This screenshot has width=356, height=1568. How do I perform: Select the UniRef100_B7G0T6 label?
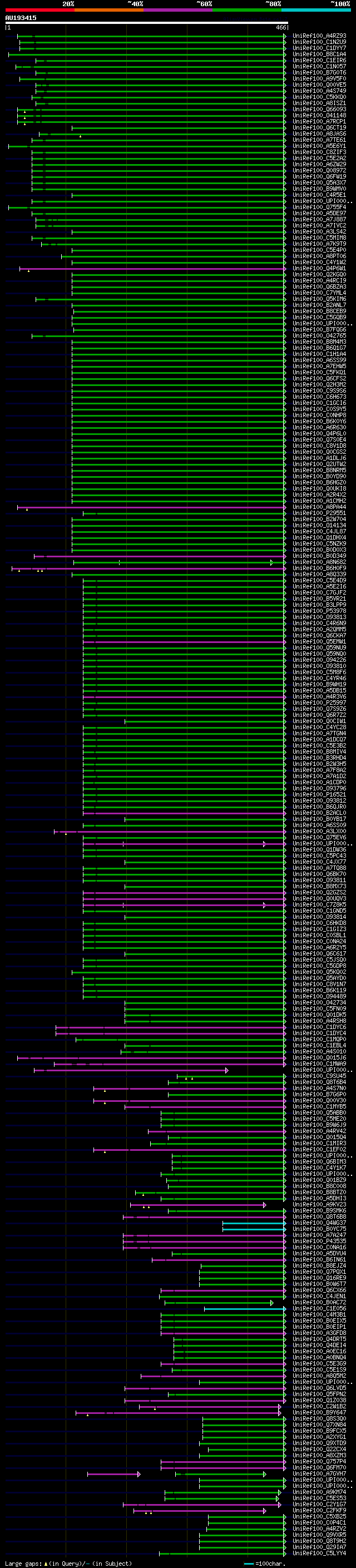tap(319, 72)
